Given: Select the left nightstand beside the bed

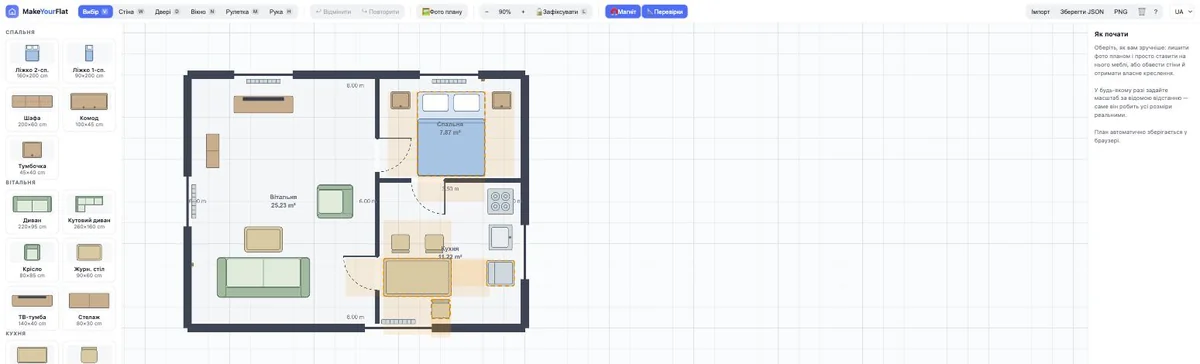Looking at the screenshot, I should (400, 100).
